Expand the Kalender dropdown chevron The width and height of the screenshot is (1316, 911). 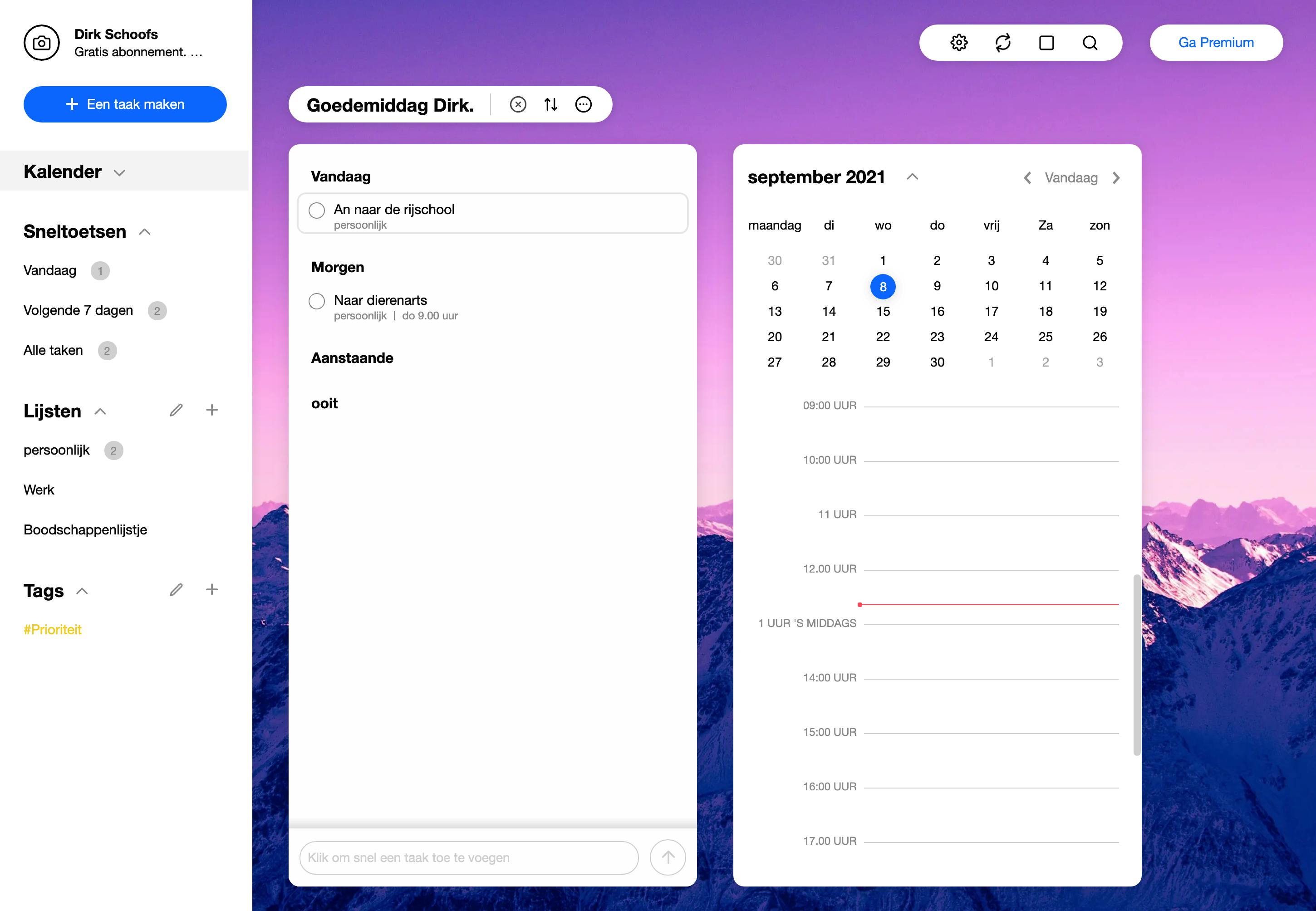pyautogui.click(x=119, y=172)
